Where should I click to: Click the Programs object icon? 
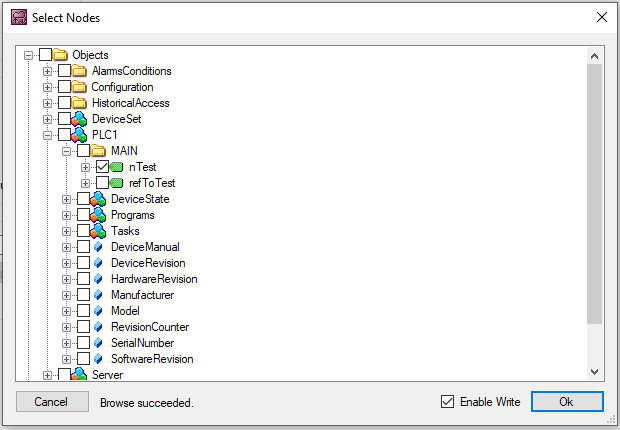point(99,215)
